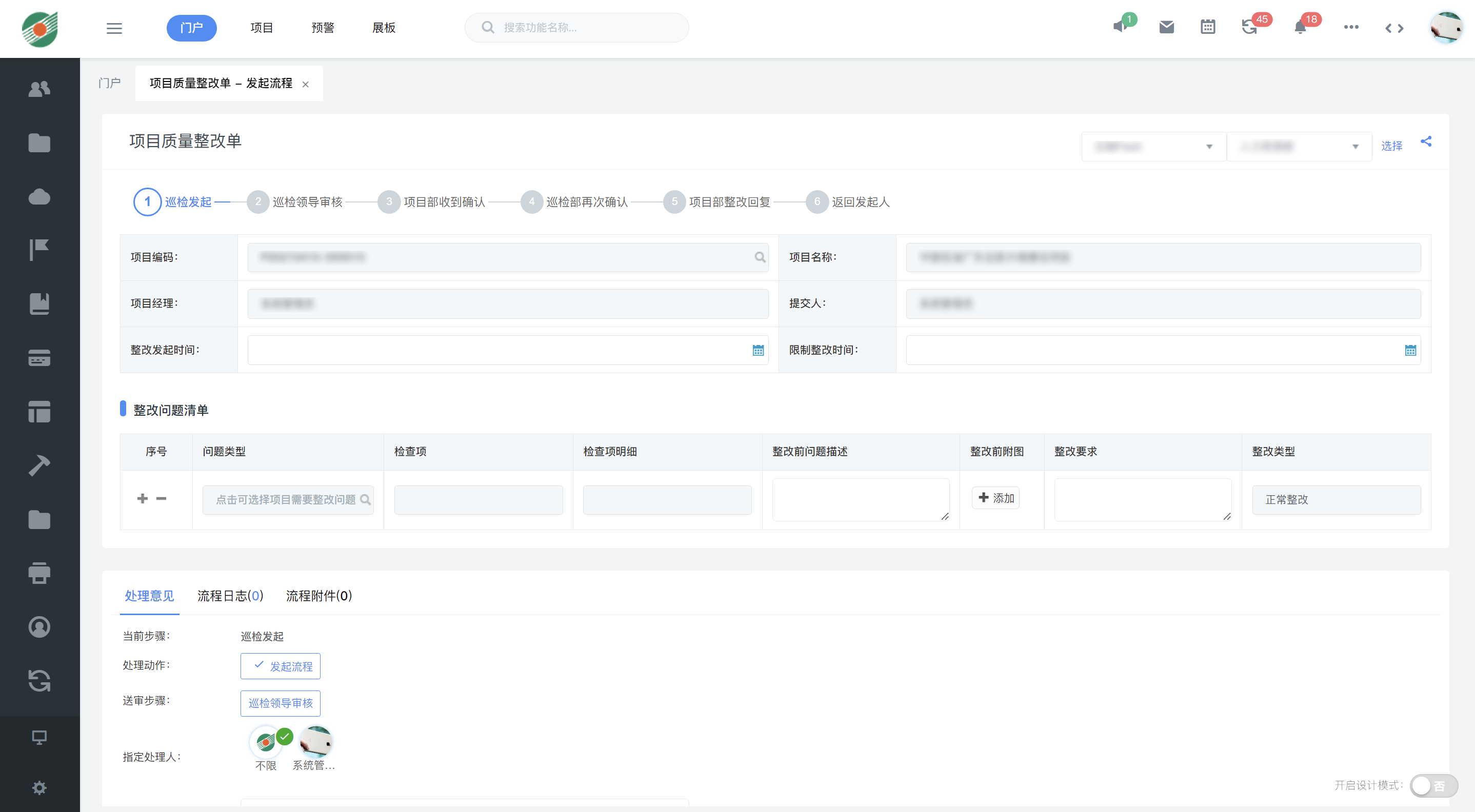Viewport: 1475px width, 812px height.
Task: Expand the first blurred dropdown in header
Action: (x=1153, y=147)
